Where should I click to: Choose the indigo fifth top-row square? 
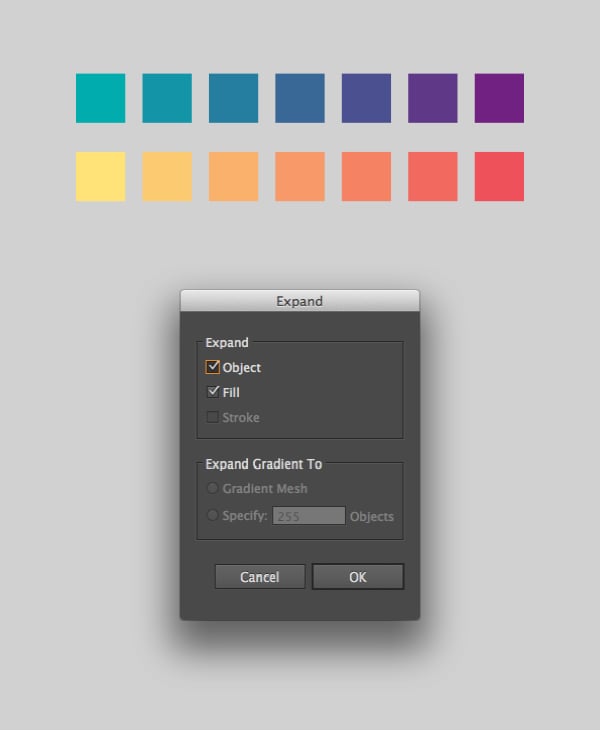(x=366, y=98)
